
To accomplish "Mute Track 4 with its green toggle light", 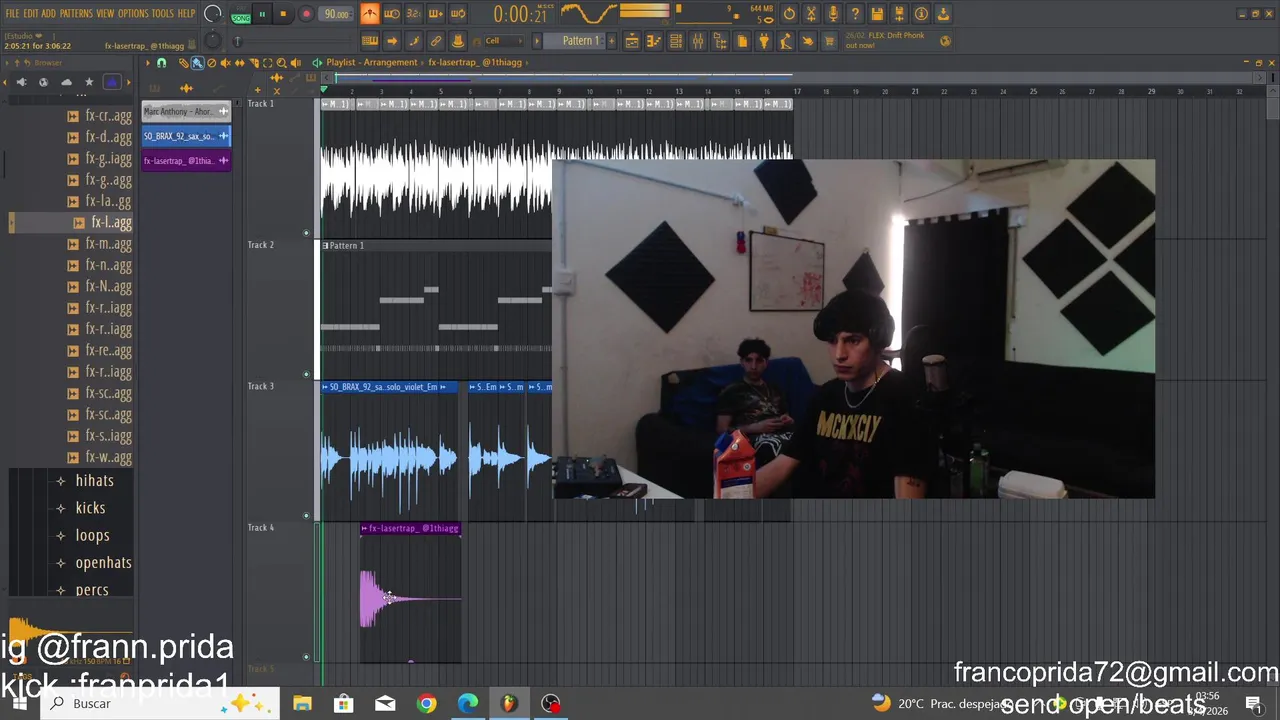I will tap(306, 657).
